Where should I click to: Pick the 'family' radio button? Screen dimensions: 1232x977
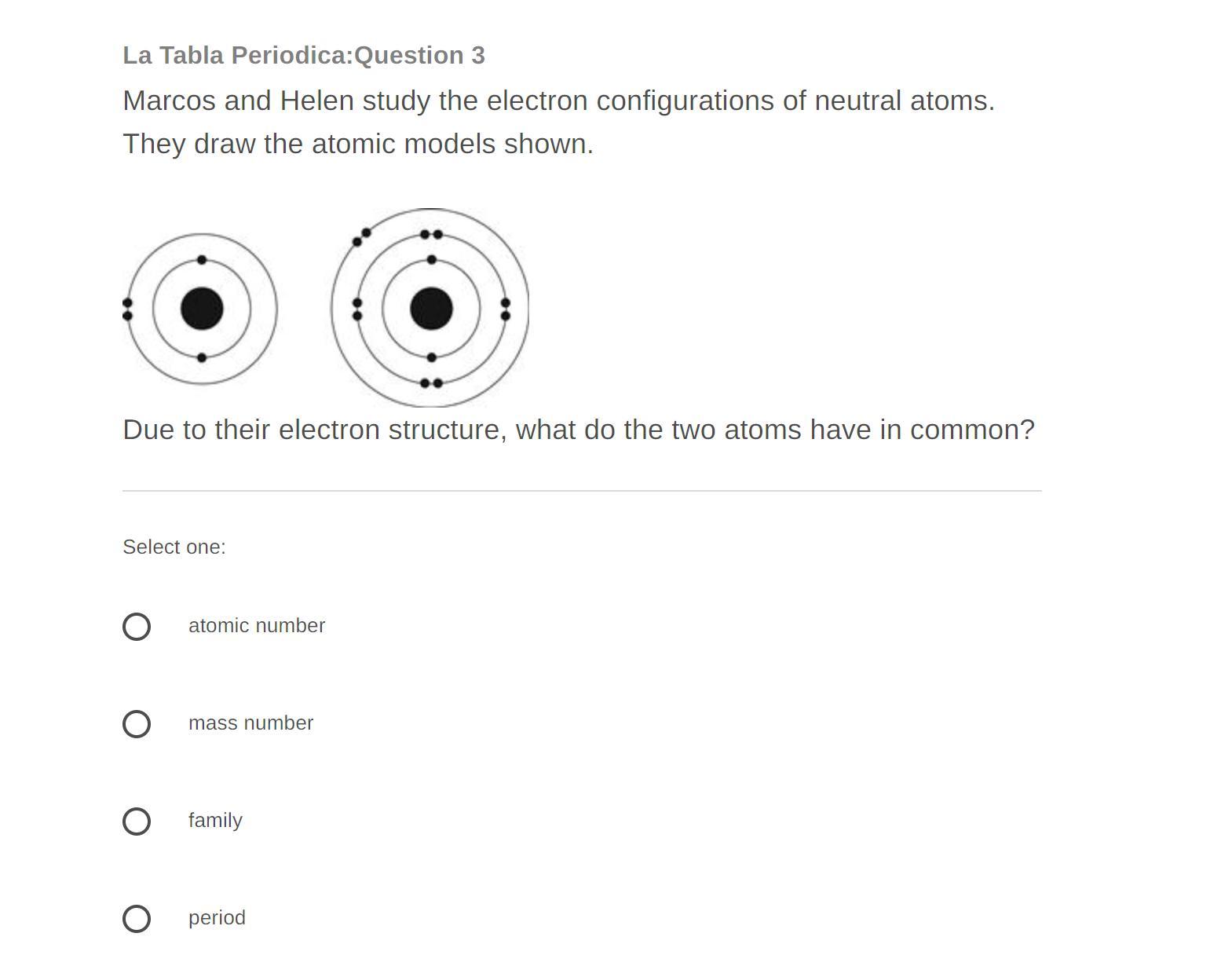(x=137, y=821)
